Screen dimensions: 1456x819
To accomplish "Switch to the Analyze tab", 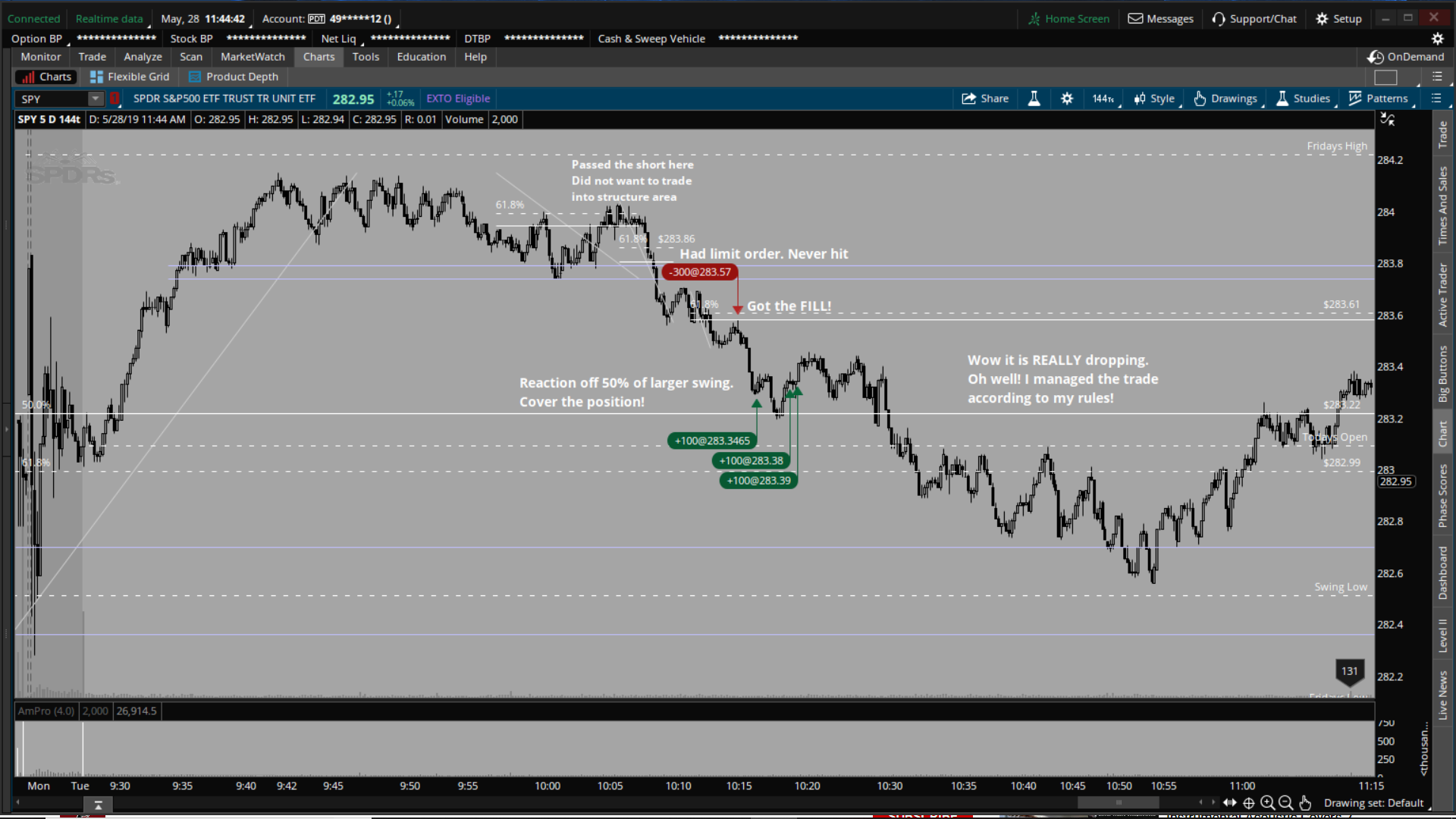I will (143, 57).
